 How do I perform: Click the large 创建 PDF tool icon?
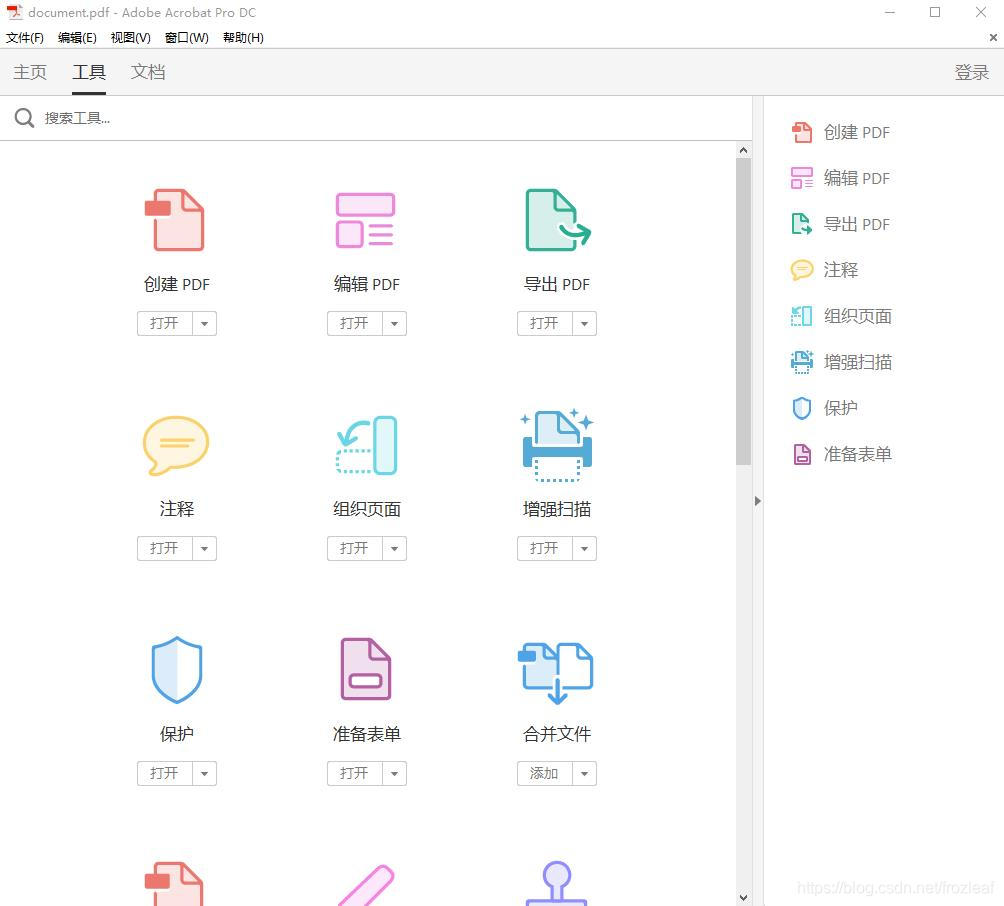pyautogui.click(x=175, y=220)
